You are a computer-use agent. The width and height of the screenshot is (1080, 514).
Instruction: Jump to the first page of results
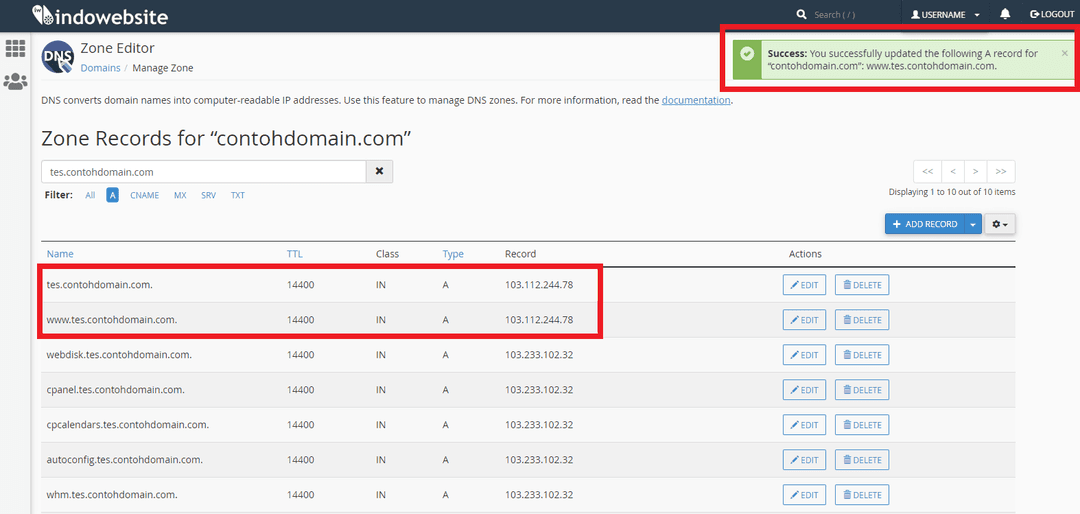927,172
